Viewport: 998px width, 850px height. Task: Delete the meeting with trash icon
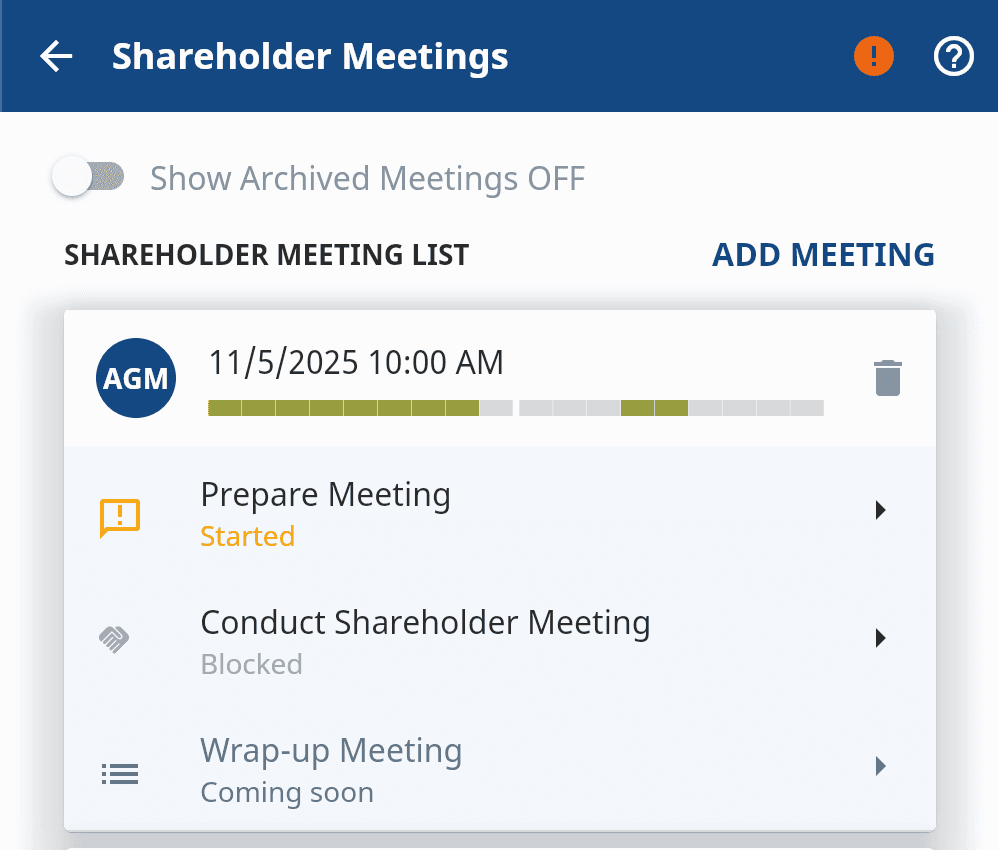click(x=888, y=378)
